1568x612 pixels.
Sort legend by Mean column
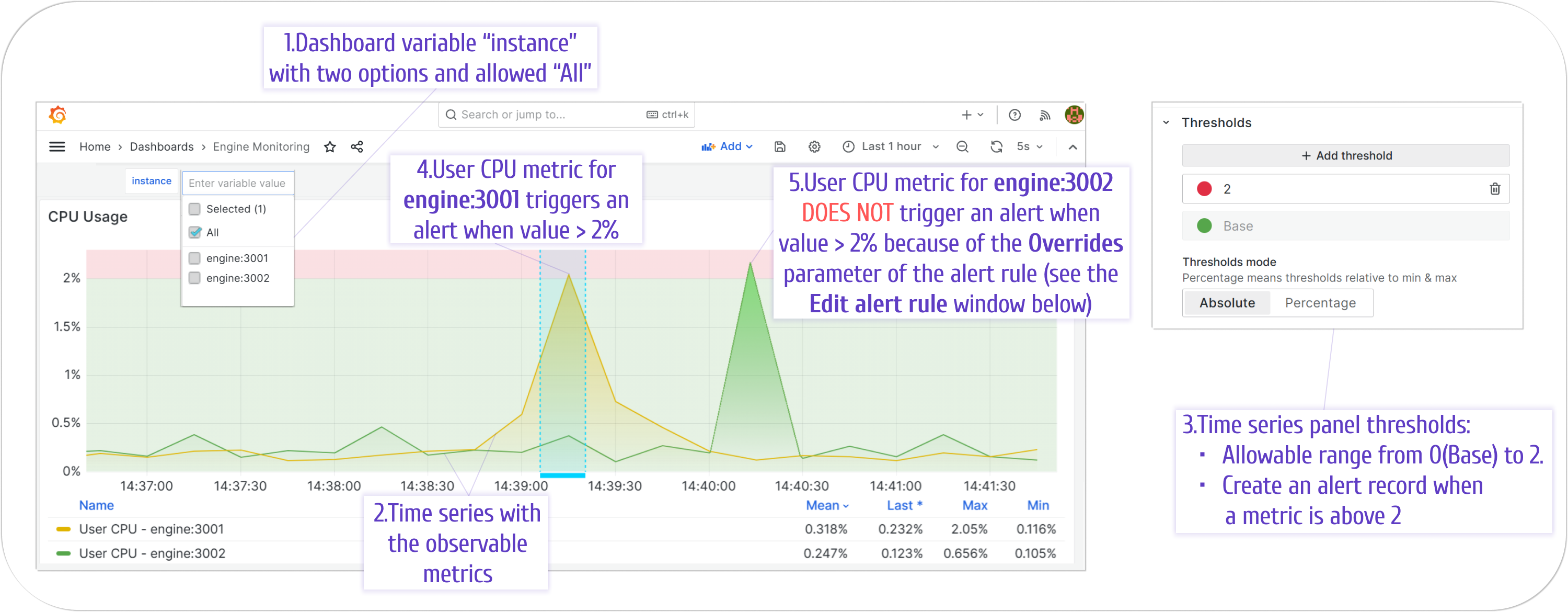pos(827,505)
